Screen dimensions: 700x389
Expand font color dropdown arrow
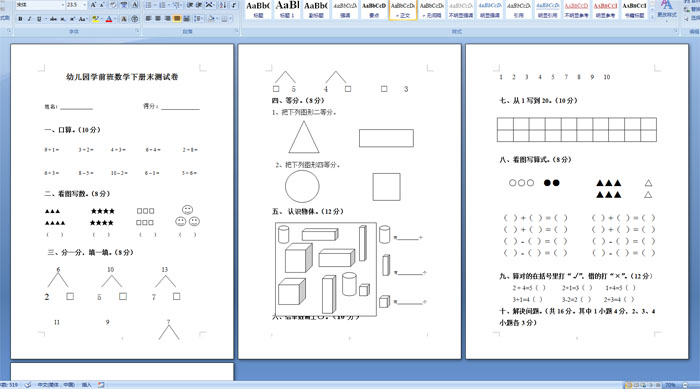[116, 19]
